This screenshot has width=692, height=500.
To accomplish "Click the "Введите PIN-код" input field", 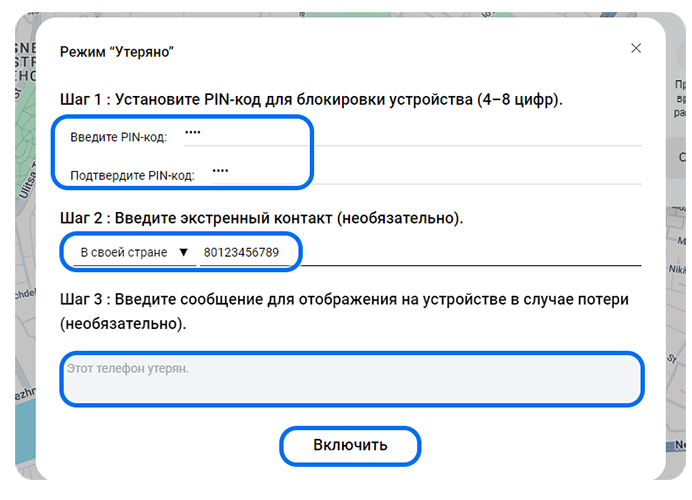I will [x=410, y=135].
